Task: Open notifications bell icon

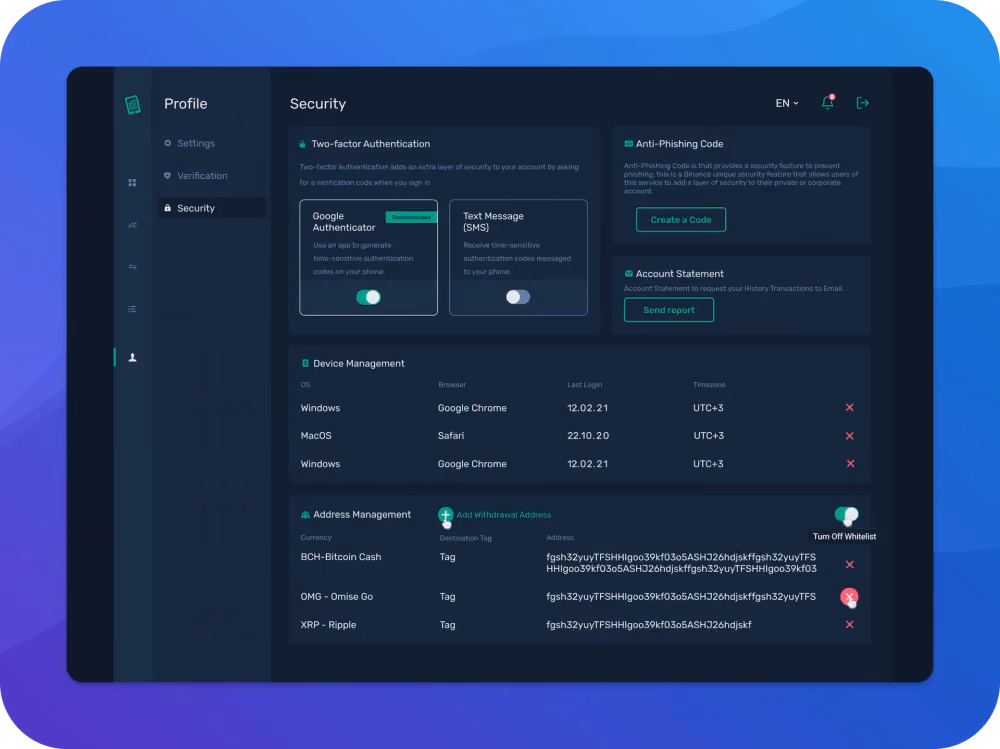Action: pyautogui.click(x=827, y=102)
